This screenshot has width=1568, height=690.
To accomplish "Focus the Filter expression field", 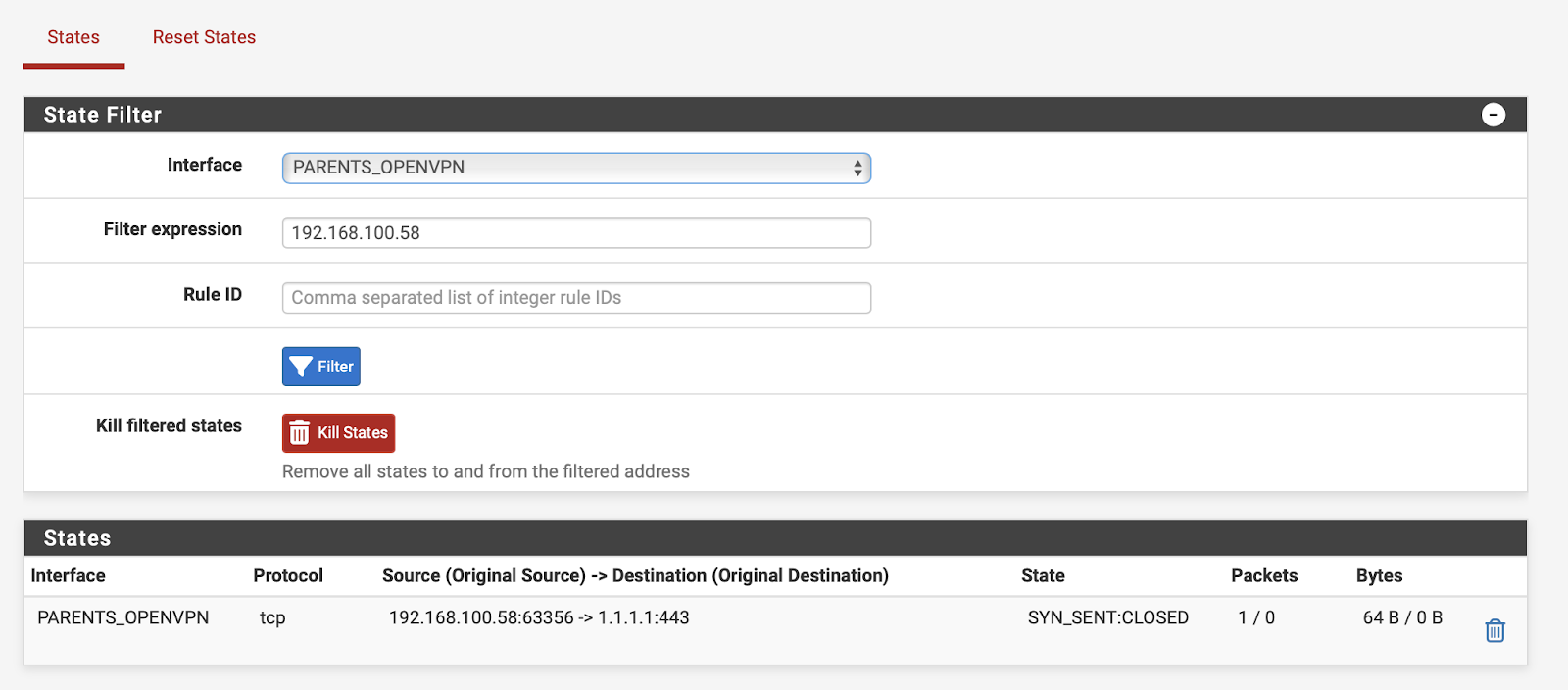I will click(x=576, y=232).
